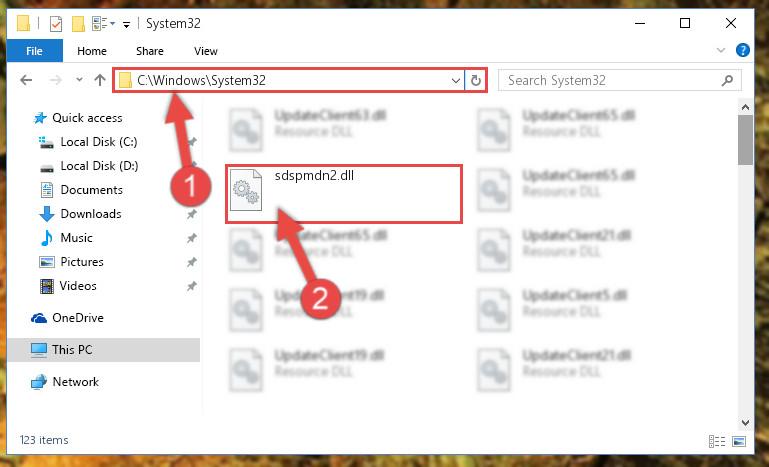The image size is (769, 467).
Task: Expand the ribbon chevron
Action: (x=721, y=50)
